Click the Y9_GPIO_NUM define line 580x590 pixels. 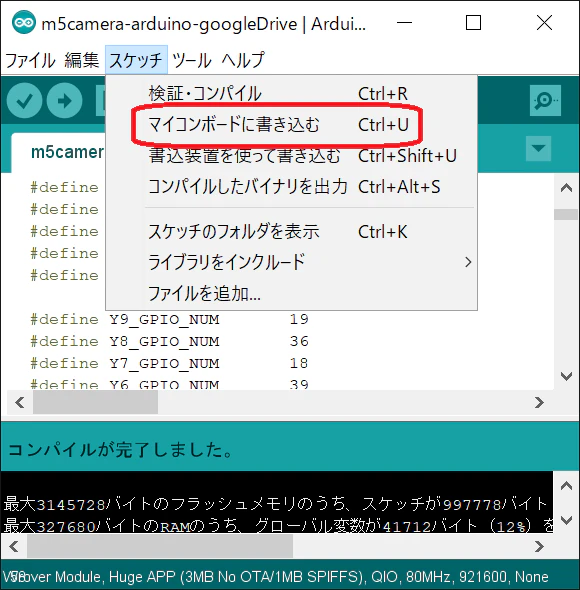(x=169, y=319)
